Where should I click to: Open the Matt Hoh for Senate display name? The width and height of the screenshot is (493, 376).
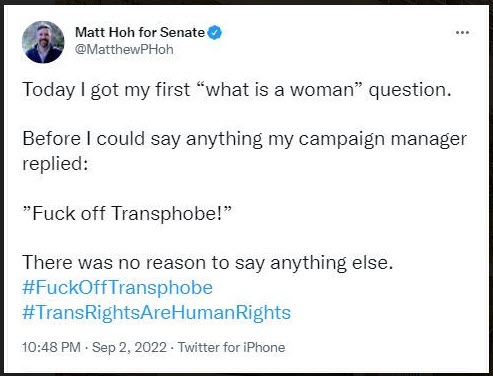pyautogui.click(x=140, y=32)
